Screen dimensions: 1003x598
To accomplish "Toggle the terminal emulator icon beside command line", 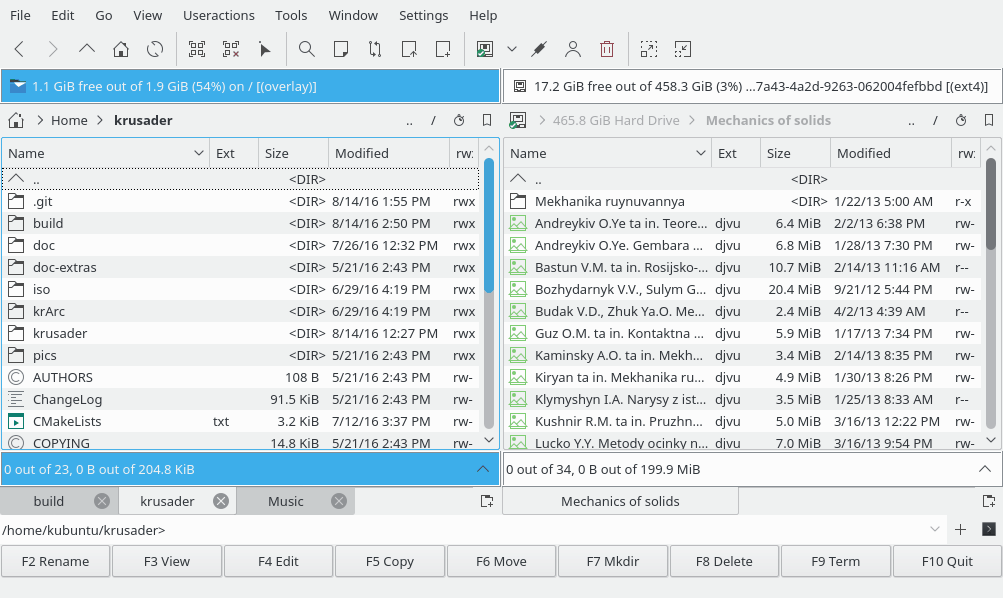I will (x=988, y=530).
